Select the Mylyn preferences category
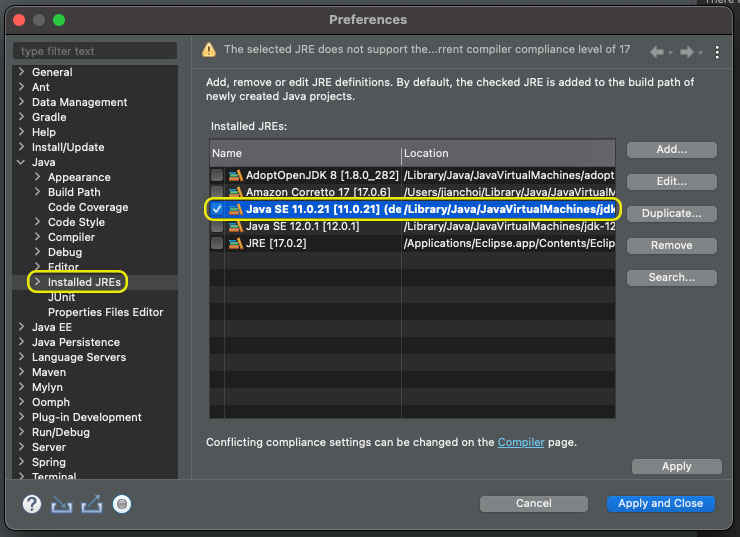Viewport: 740px width, 537px height. [x=47, y=387]
